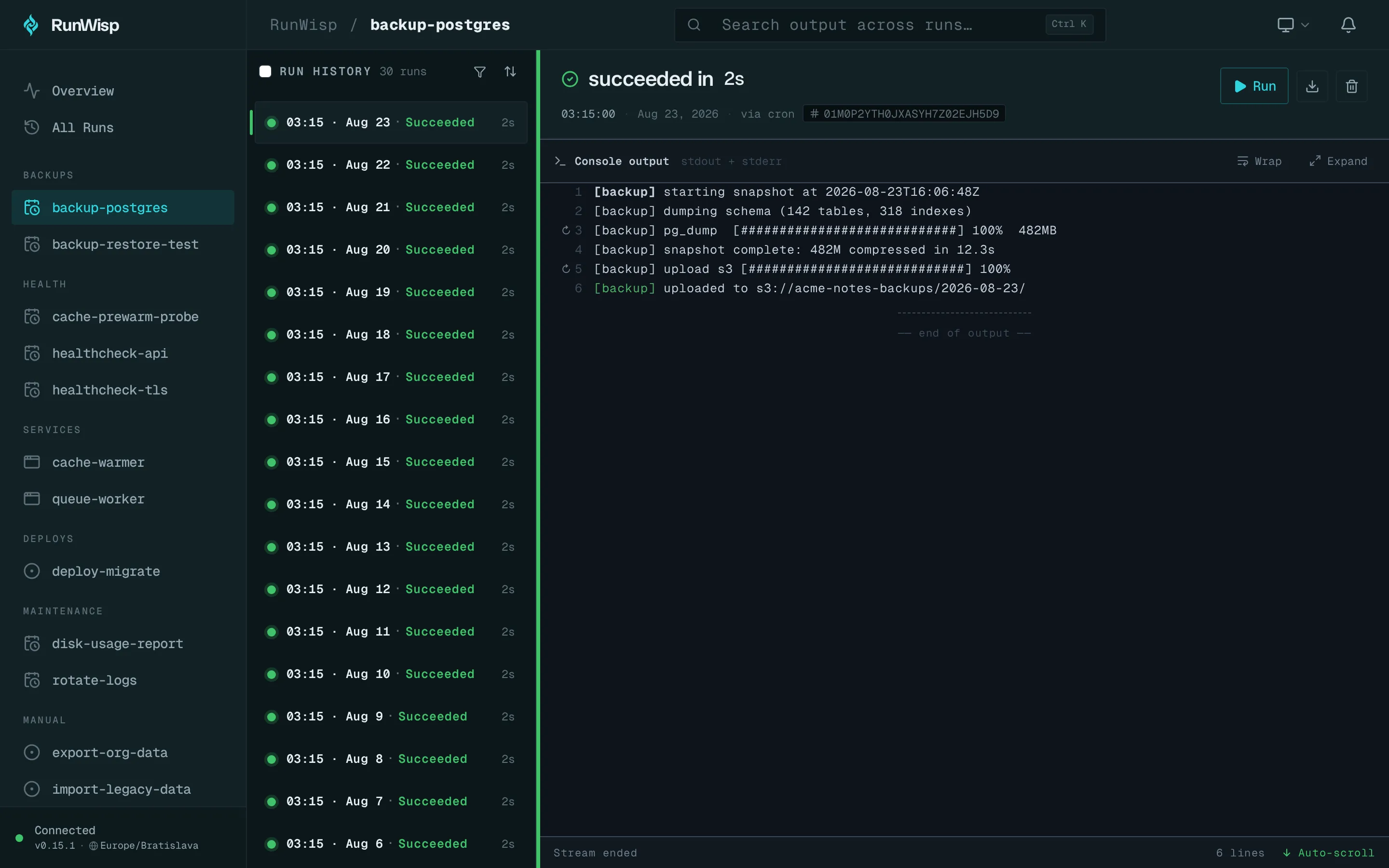
Task: Open the notifications bell
Action: [x=1348, y=25]
